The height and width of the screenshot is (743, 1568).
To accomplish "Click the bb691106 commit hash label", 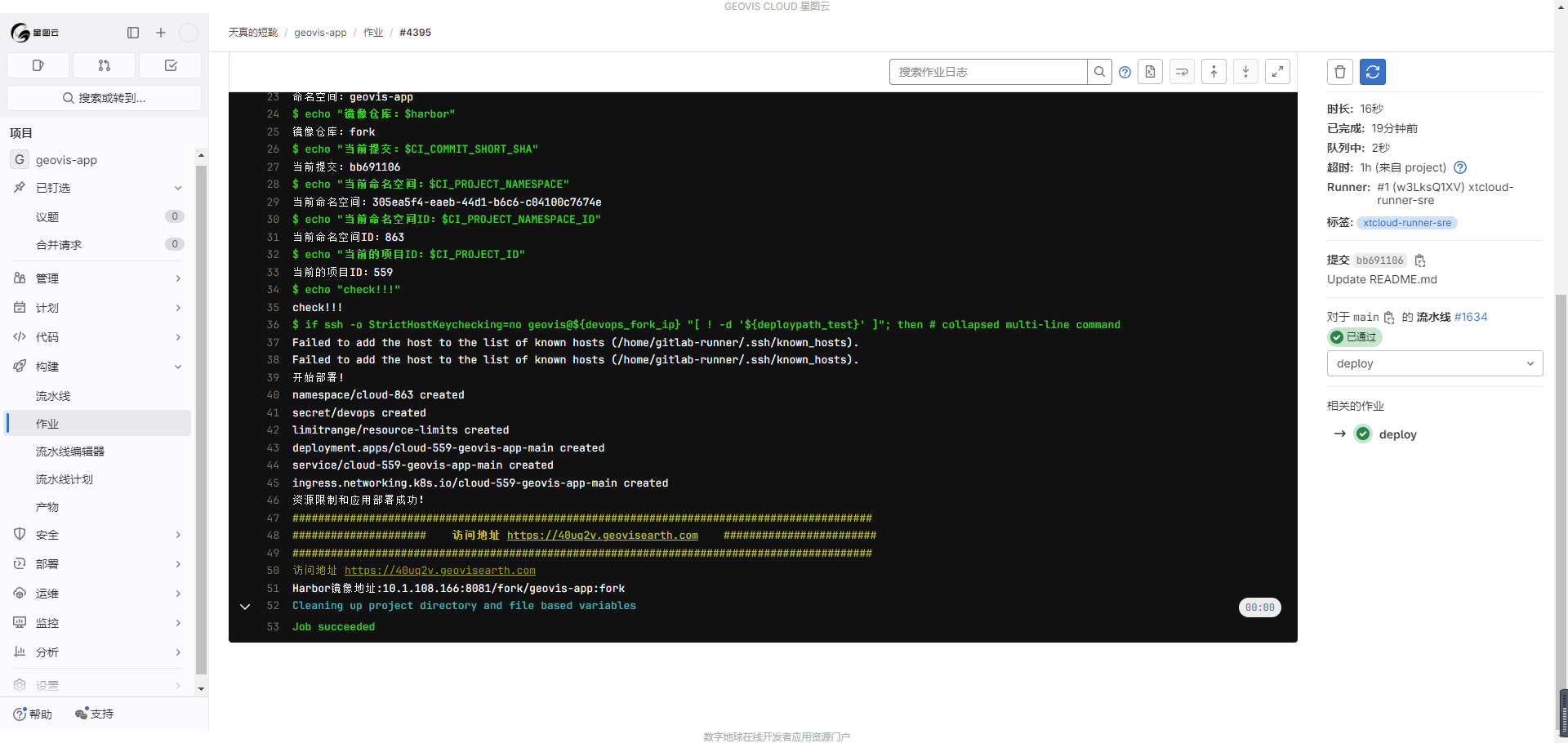I will coord(1380,260).
